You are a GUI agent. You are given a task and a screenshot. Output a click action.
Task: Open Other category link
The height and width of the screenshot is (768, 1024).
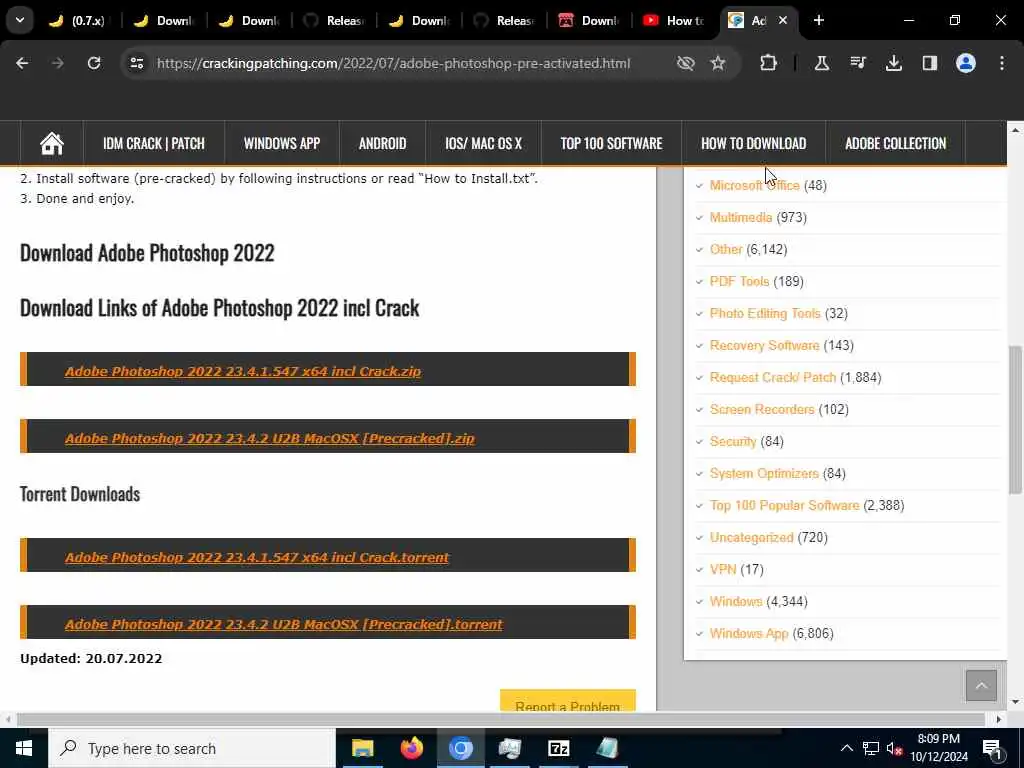(726, 249)
